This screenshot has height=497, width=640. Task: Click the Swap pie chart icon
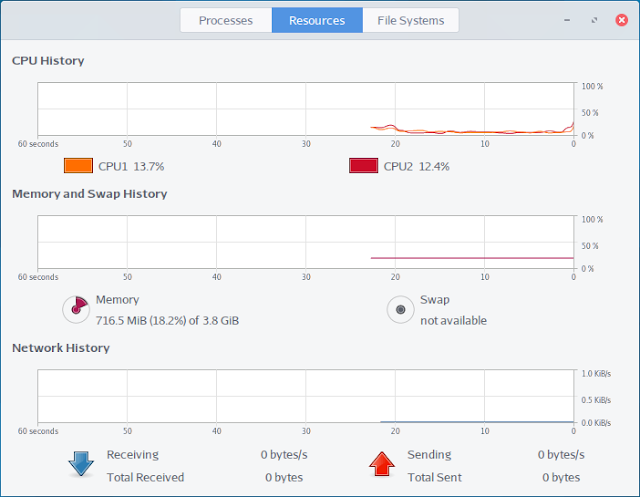click(x=400, y=310)
